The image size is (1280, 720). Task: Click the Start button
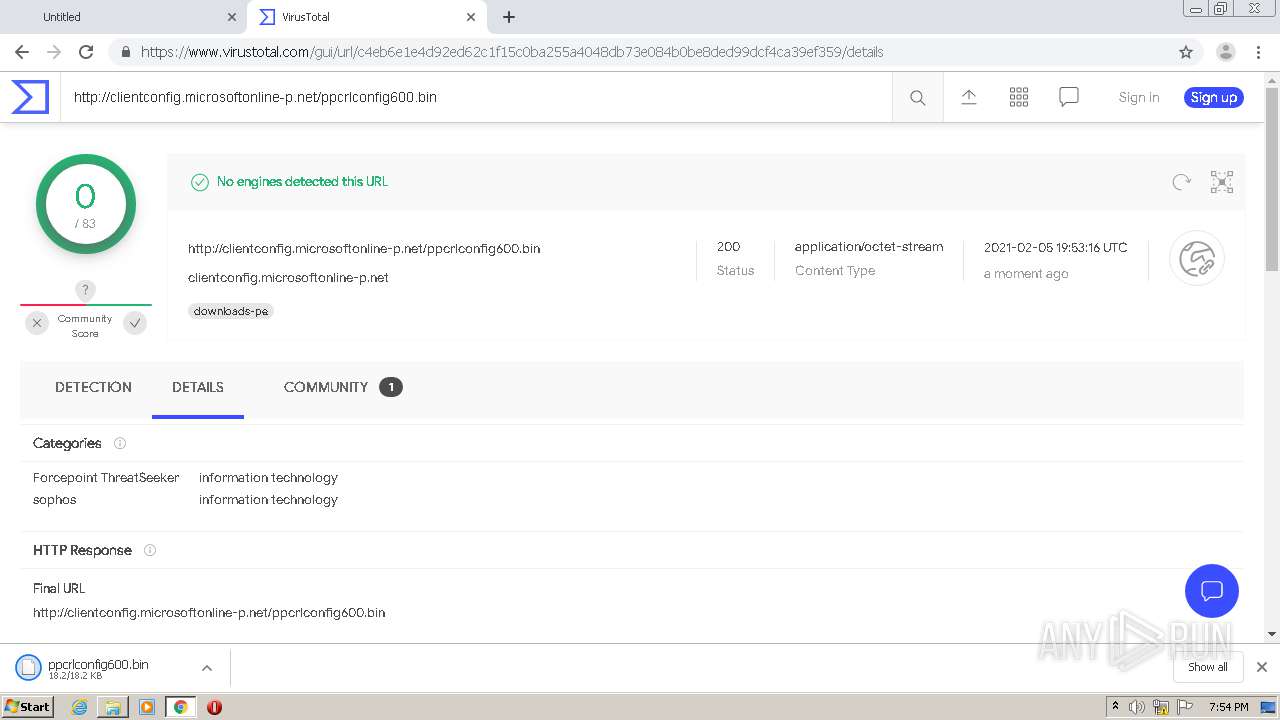(28, 707)
